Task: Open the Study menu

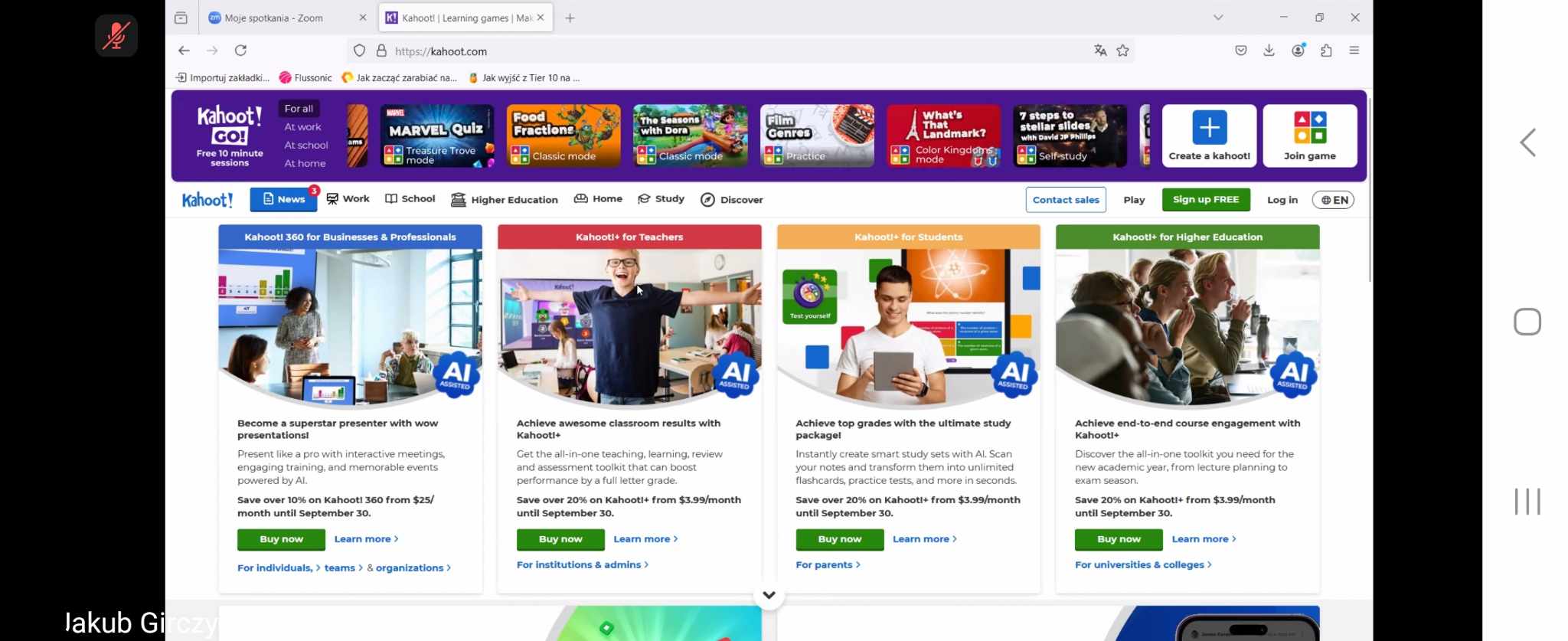Action: click(x=661, y=199)
